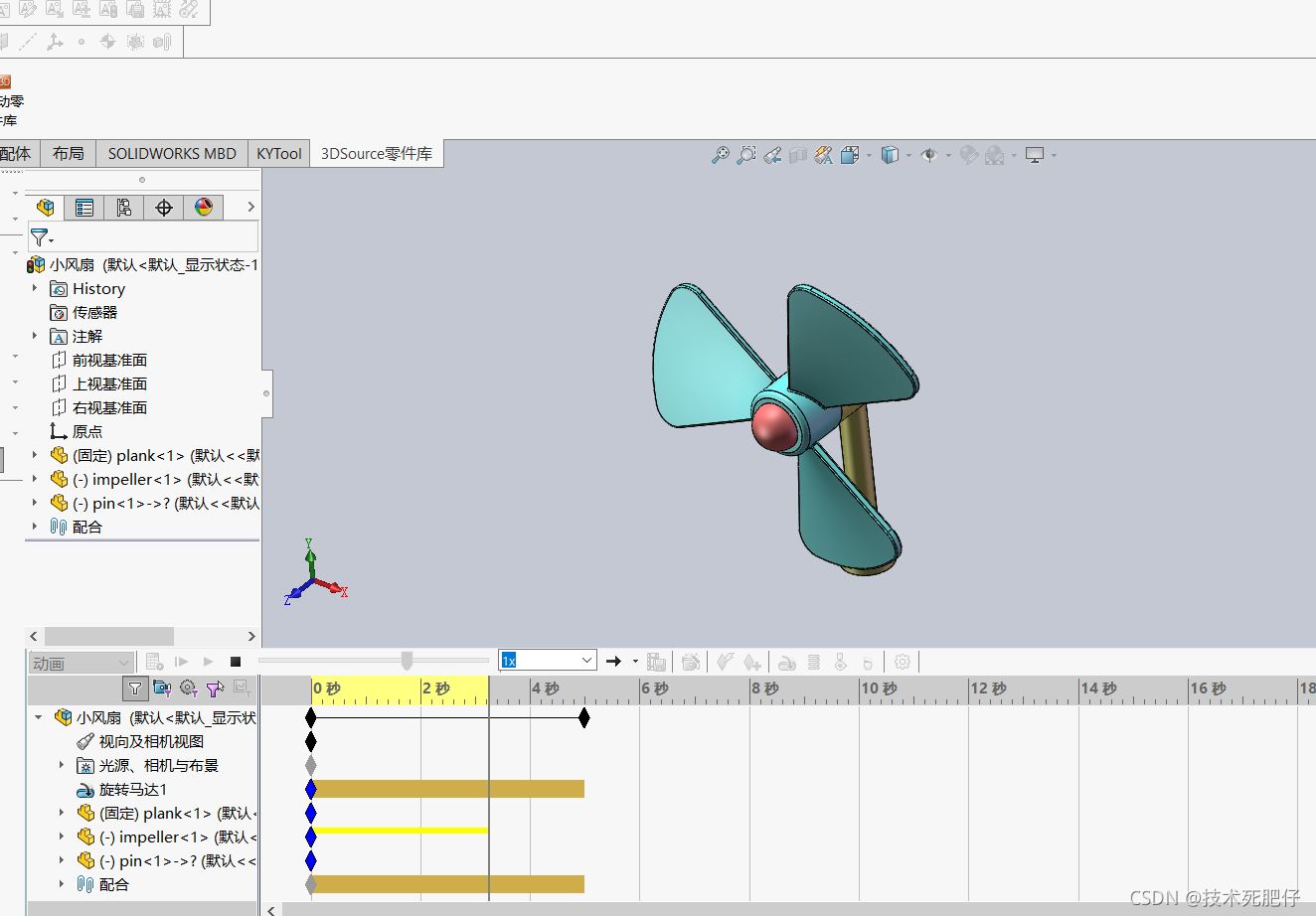Click the Play animation button
This screenshot has height=916, width=1316.
(x=208, y=662)
